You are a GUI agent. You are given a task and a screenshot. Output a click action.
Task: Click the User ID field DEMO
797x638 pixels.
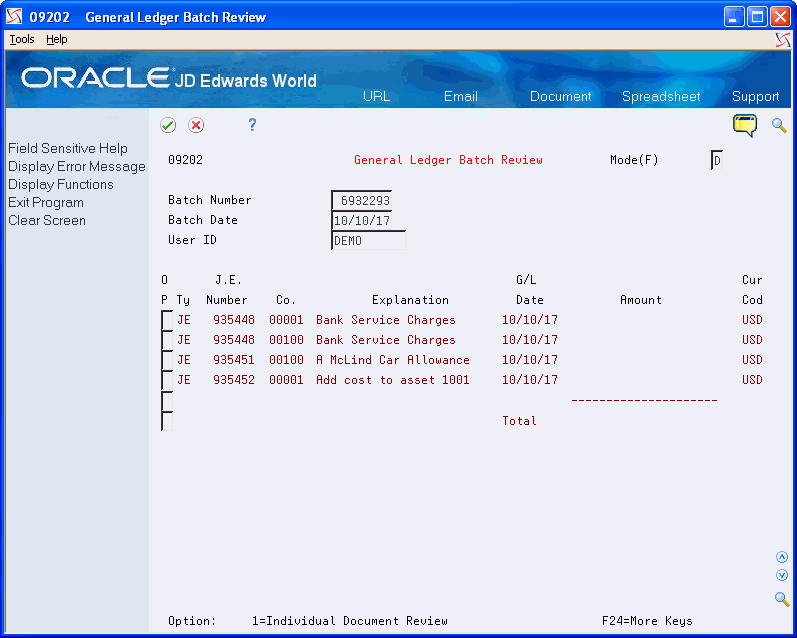tap(369, 240)
